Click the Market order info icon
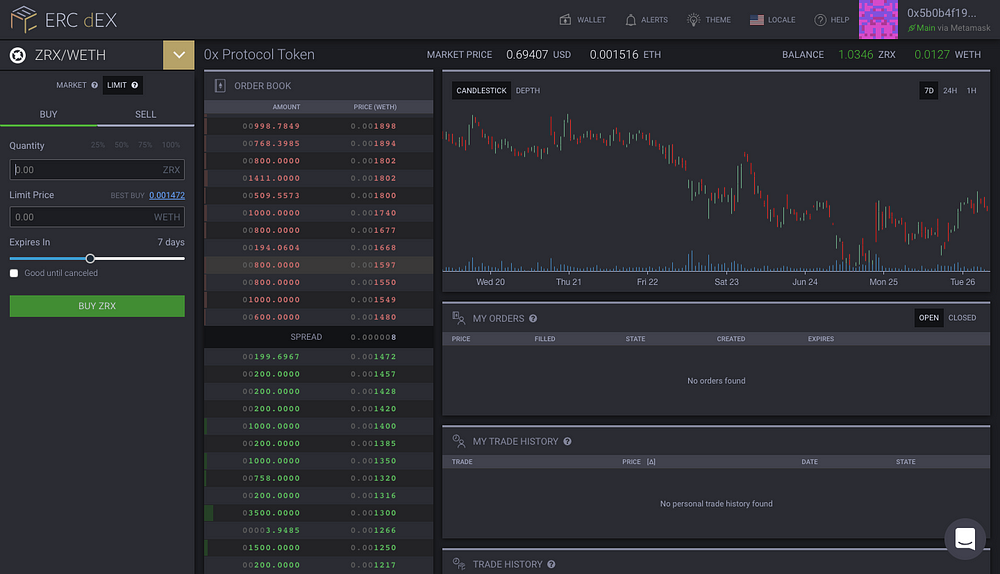This screenshot has height=574, width=1000. tap(94, 85)
